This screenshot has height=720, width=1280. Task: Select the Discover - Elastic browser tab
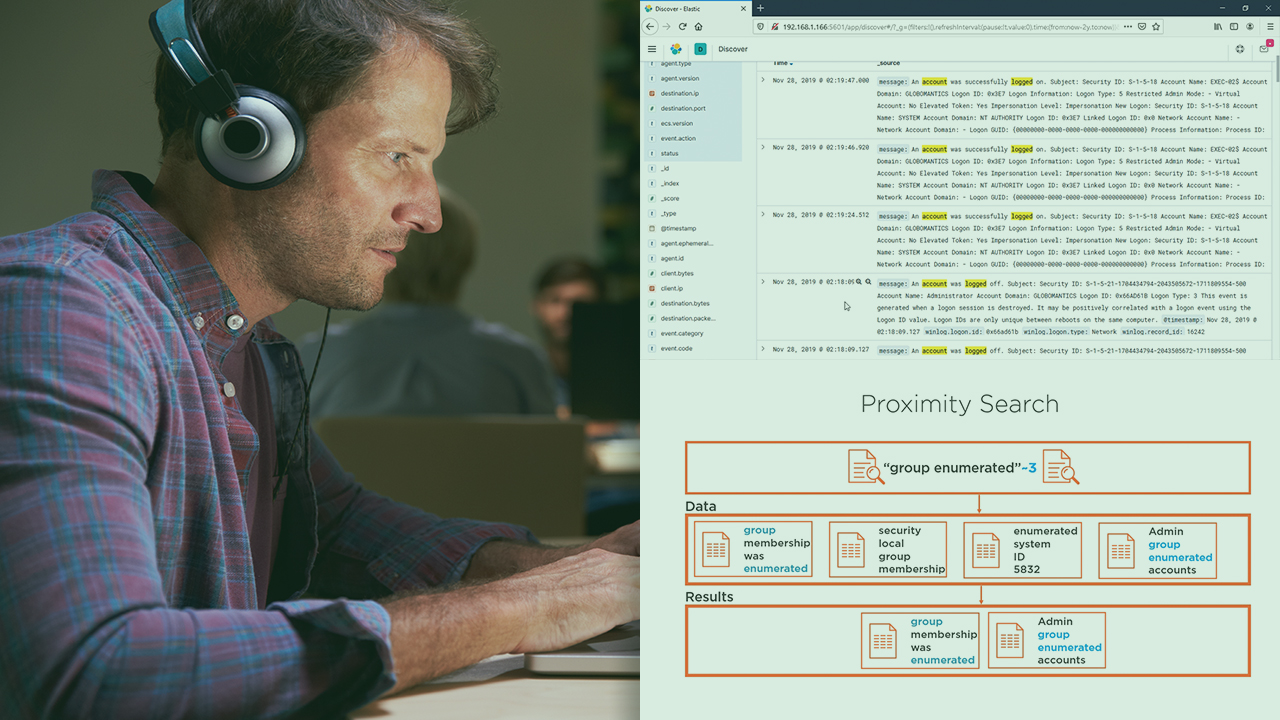click(x=690, y=8)
